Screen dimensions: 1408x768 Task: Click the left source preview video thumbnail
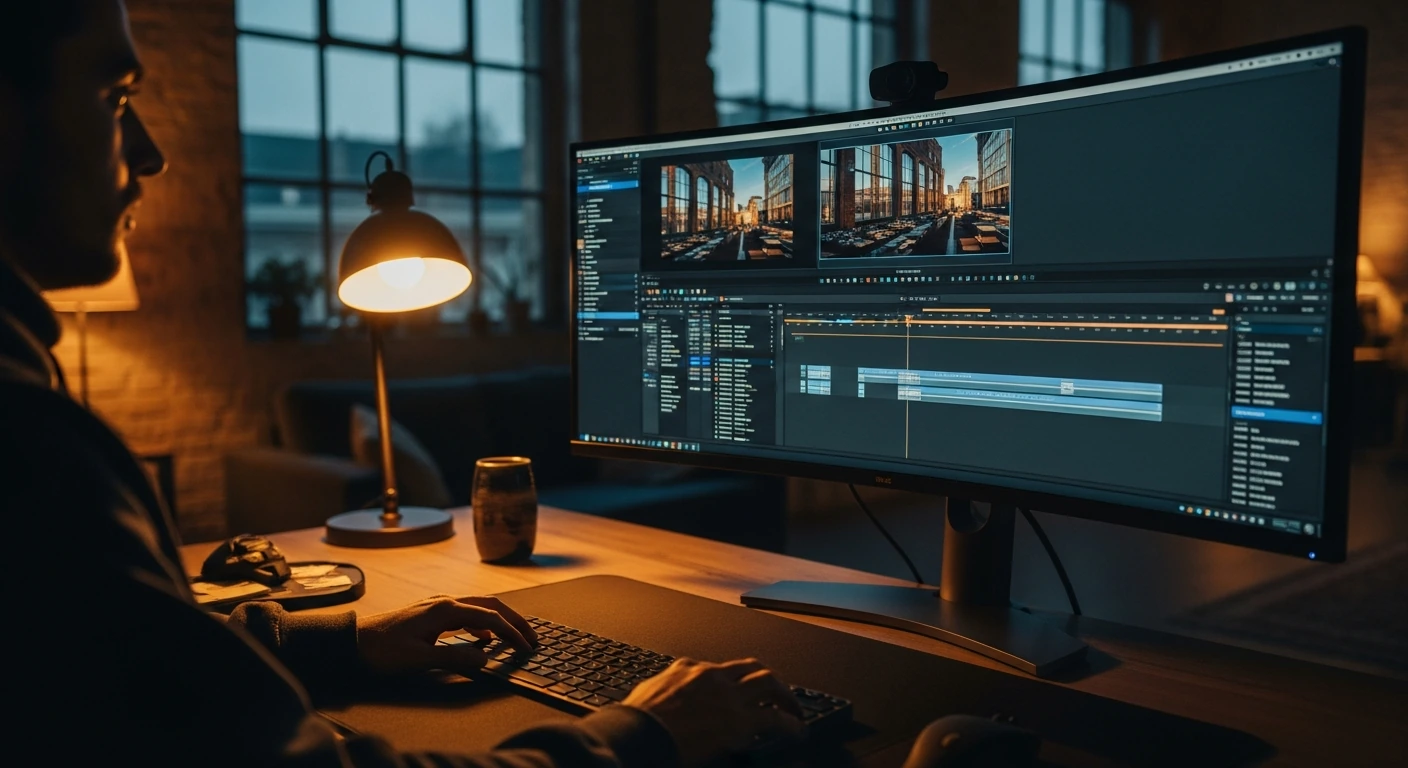pos(727,209)
